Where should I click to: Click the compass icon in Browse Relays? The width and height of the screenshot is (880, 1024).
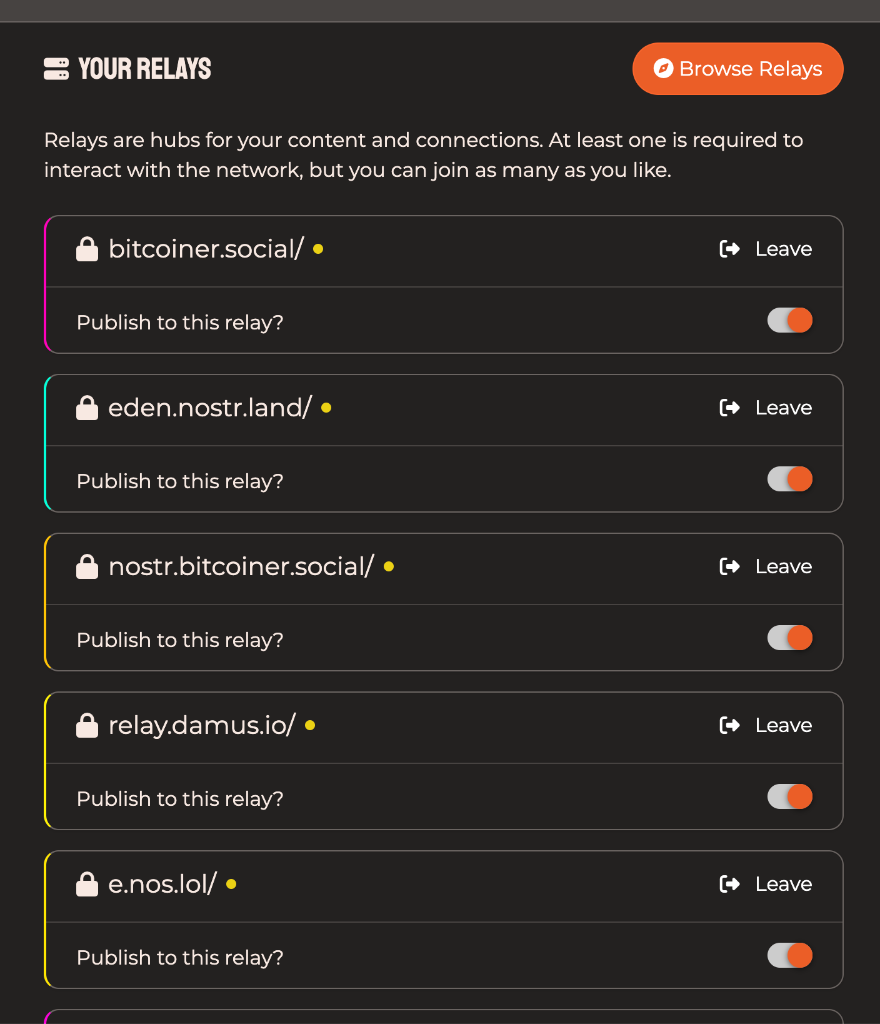[x=662, y=68]
